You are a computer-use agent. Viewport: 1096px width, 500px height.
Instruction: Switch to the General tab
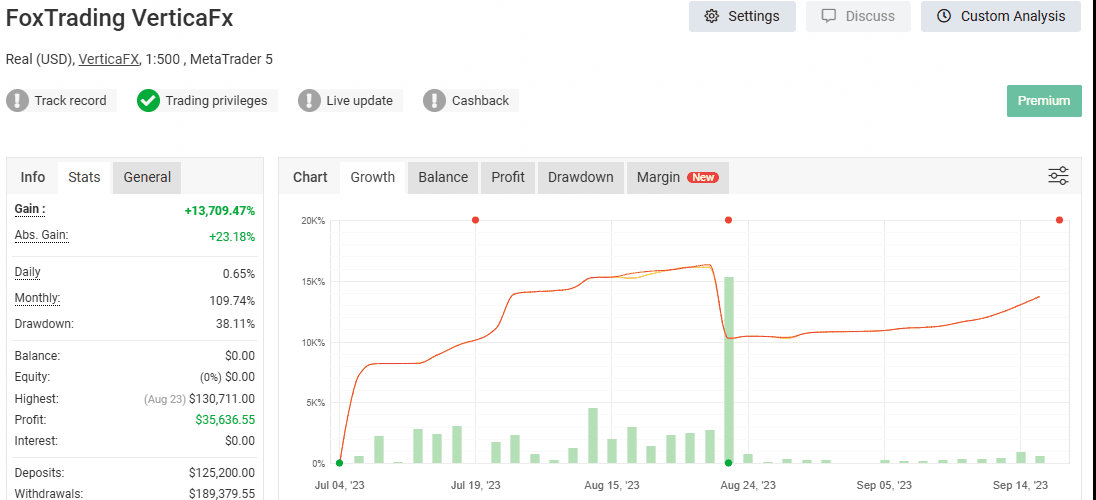(147, 177)
